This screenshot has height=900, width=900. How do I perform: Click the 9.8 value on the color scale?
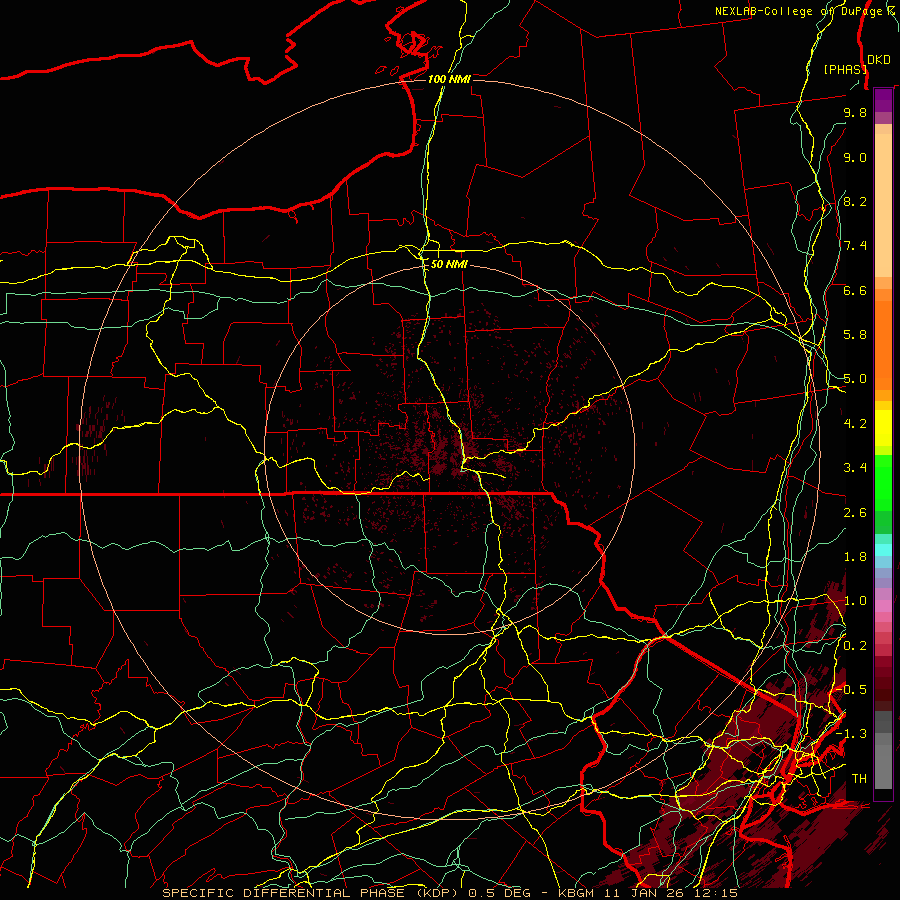point(855,112)
